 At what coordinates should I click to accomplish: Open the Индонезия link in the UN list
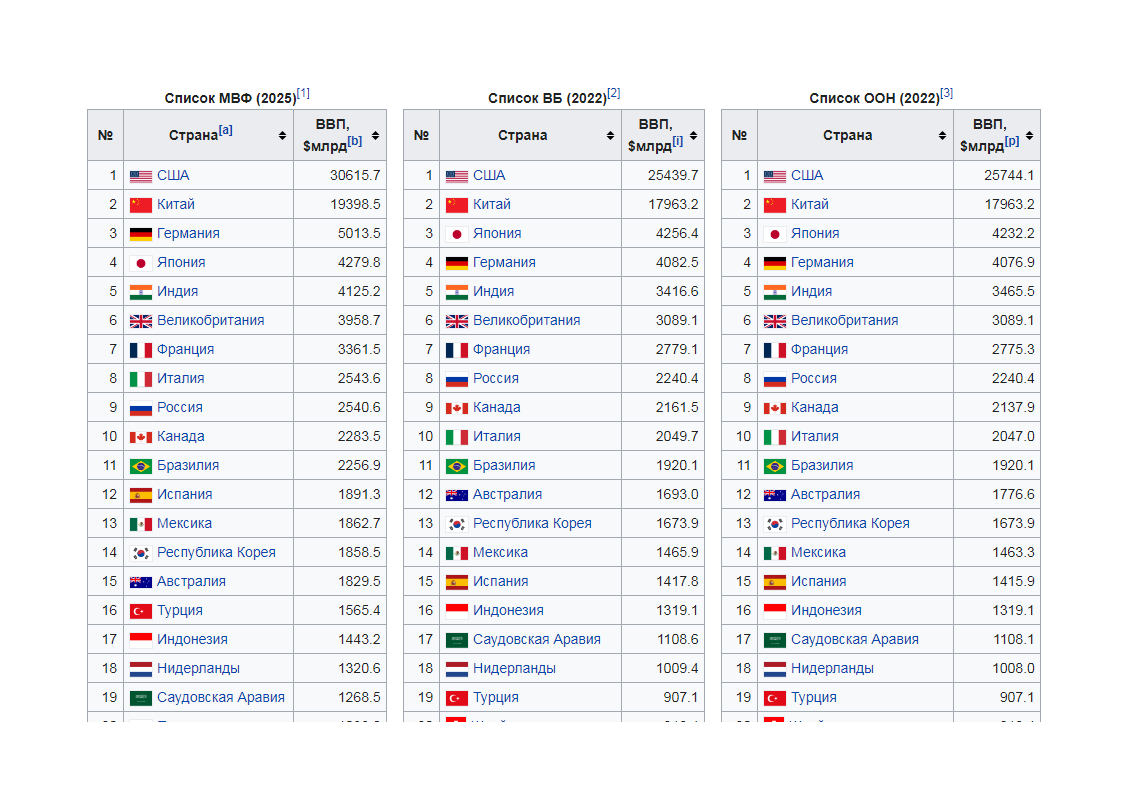(x=826, y=611)
